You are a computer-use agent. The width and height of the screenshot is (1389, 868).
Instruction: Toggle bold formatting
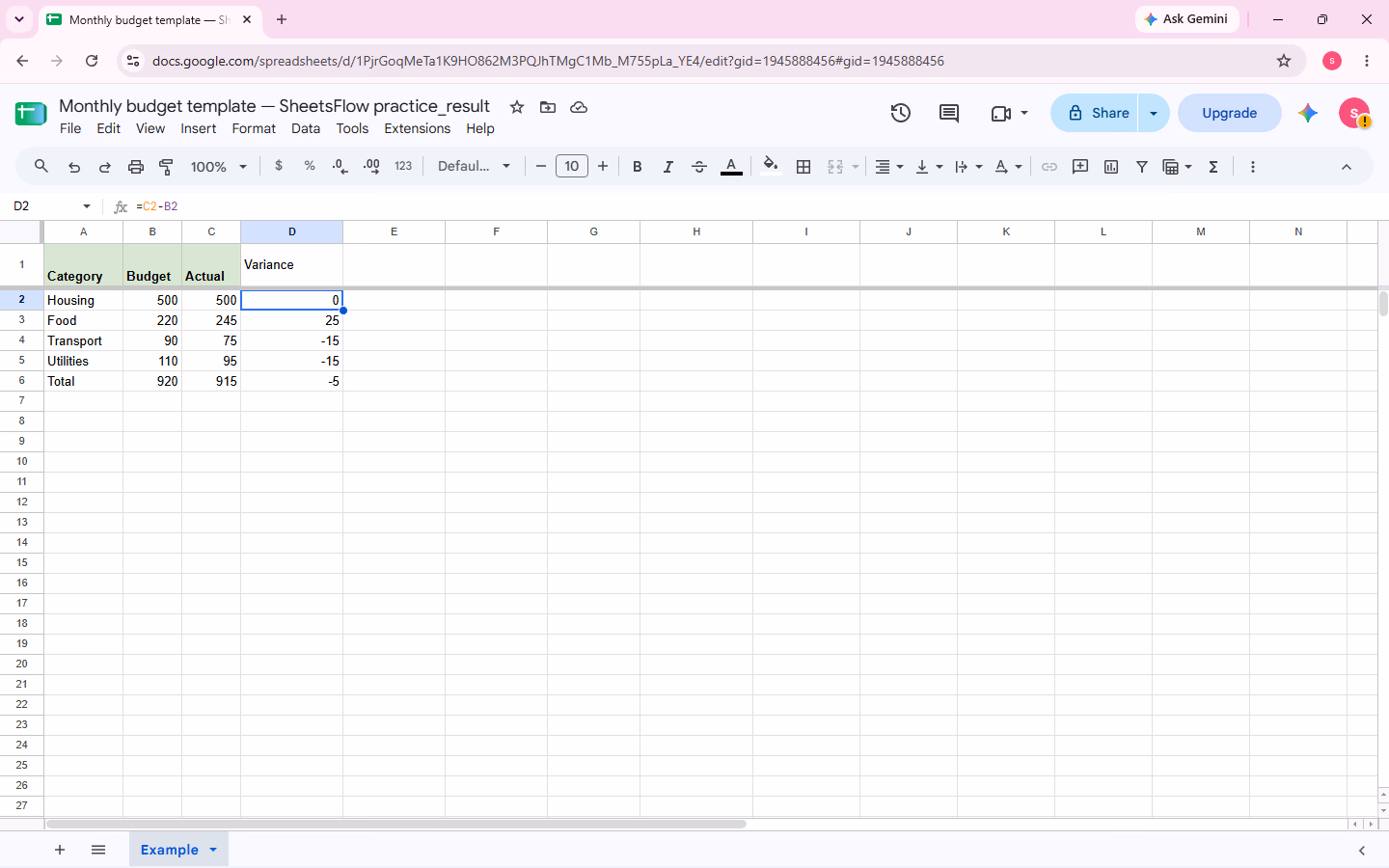[x=638, y=167]
